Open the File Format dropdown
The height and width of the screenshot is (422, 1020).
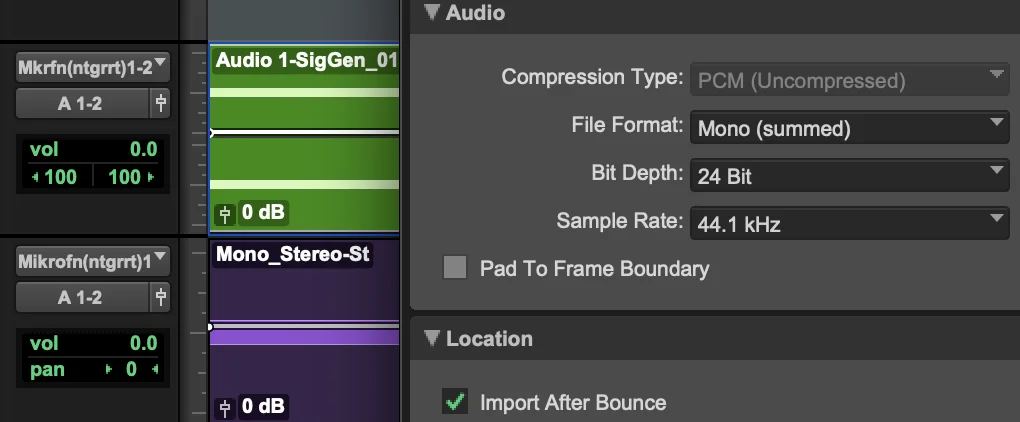click(x=850, y=129)
